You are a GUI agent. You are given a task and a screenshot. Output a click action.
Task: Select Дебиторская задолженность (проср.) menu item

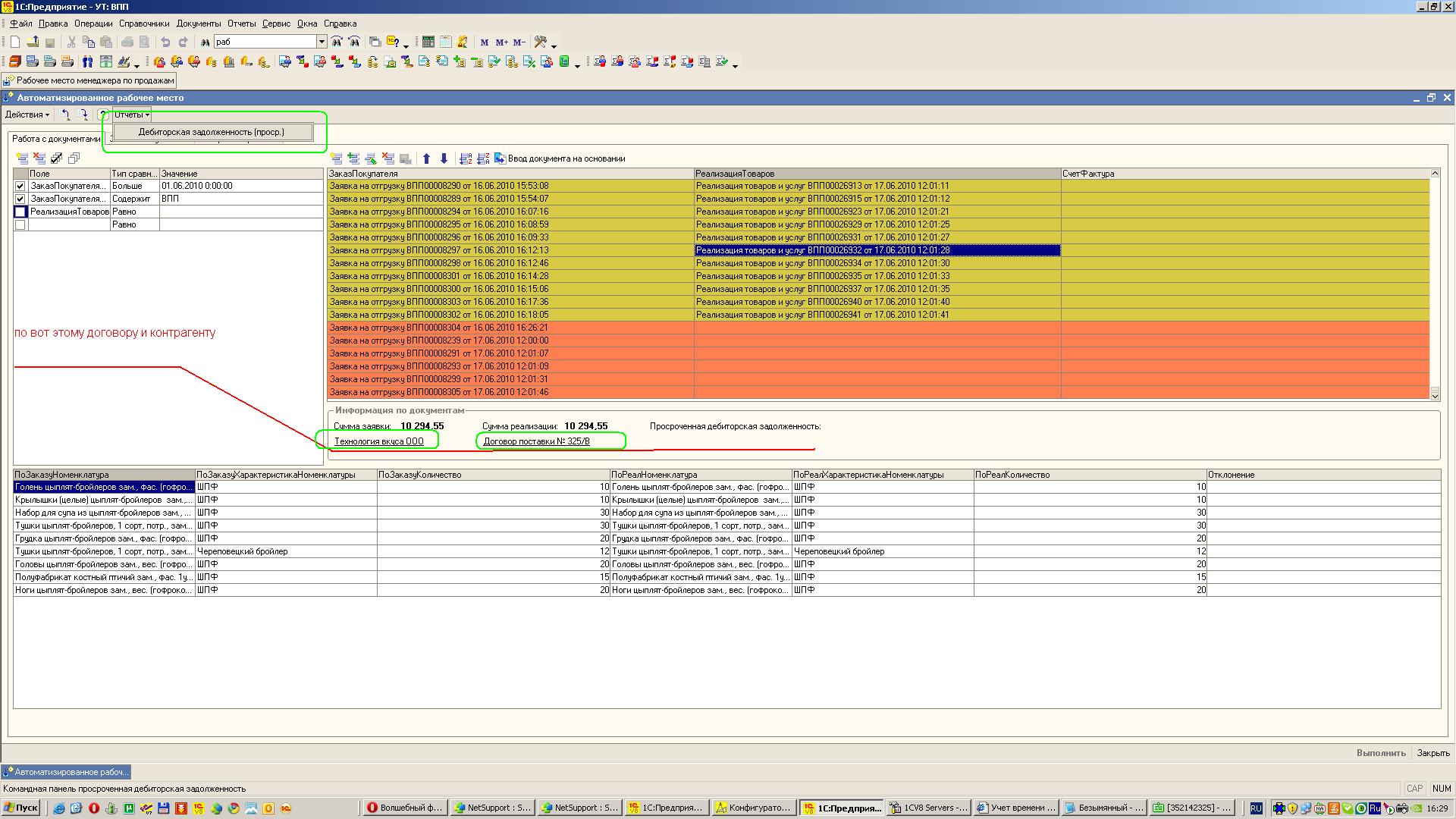tap(212, 132)
